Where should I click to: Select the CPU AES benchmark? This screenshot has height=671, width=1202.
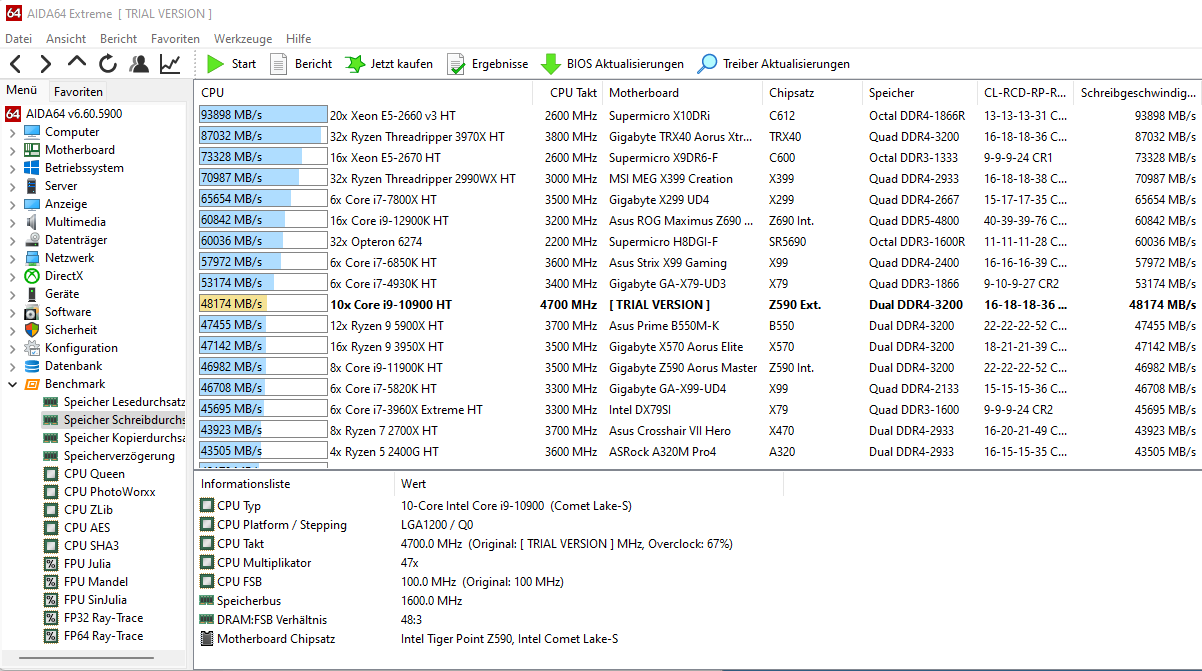(78, 528)
